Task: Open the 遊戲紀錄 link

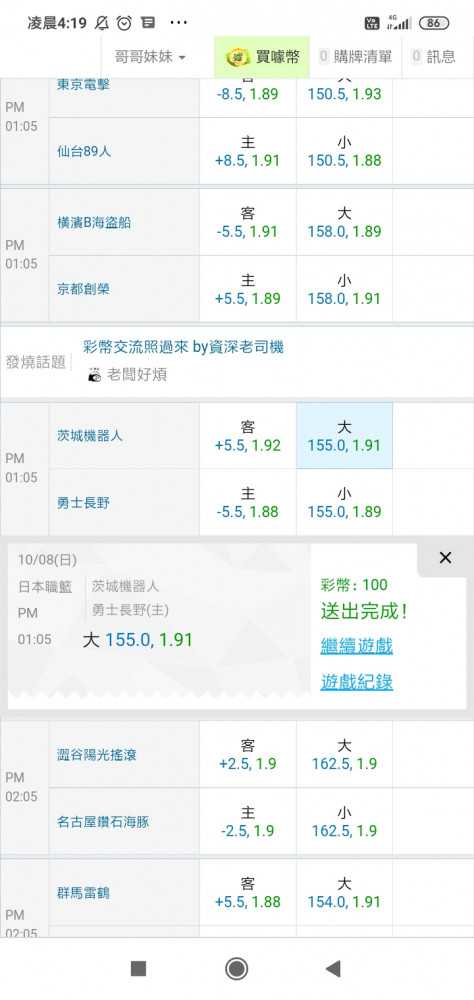Action: pyautogui.click(x=357, y=682)
